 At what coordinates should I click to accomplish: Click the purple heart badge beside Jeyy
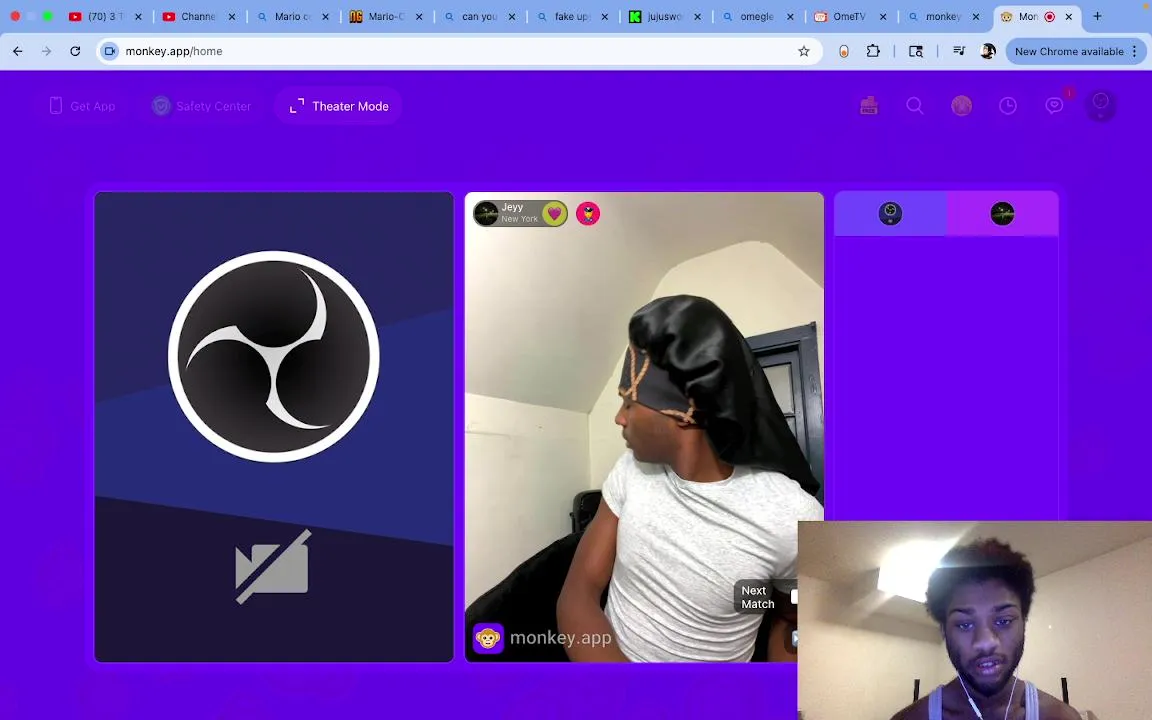pos(555,214)
